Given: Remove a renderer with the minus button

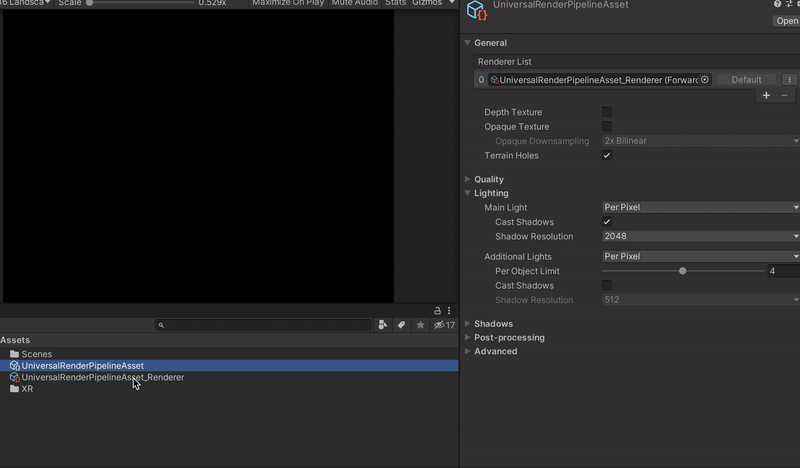Looking at the screenshot, I should pyautogui.click(x=784, y=95).
